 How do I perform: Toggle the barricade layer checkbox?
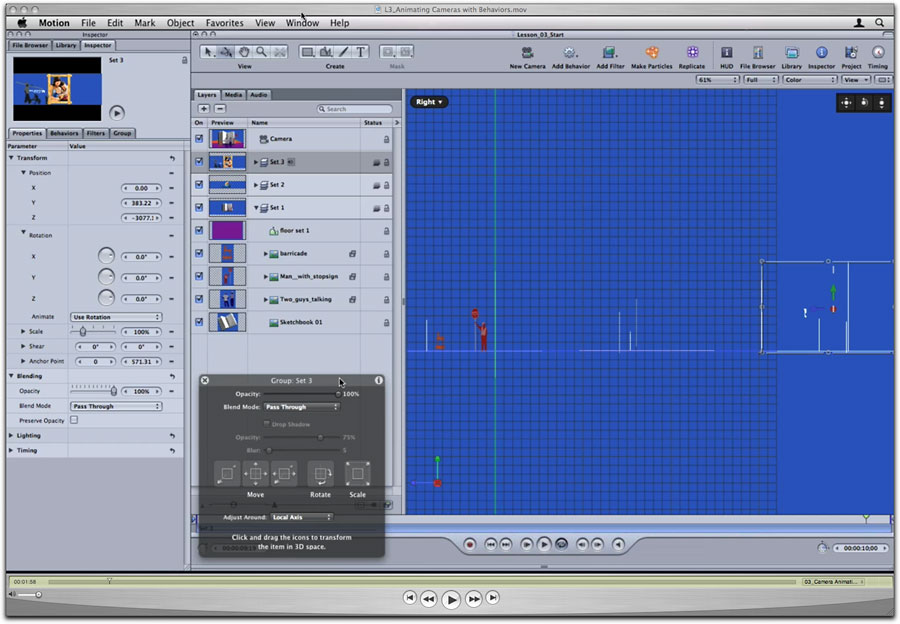tap(199, 254)
